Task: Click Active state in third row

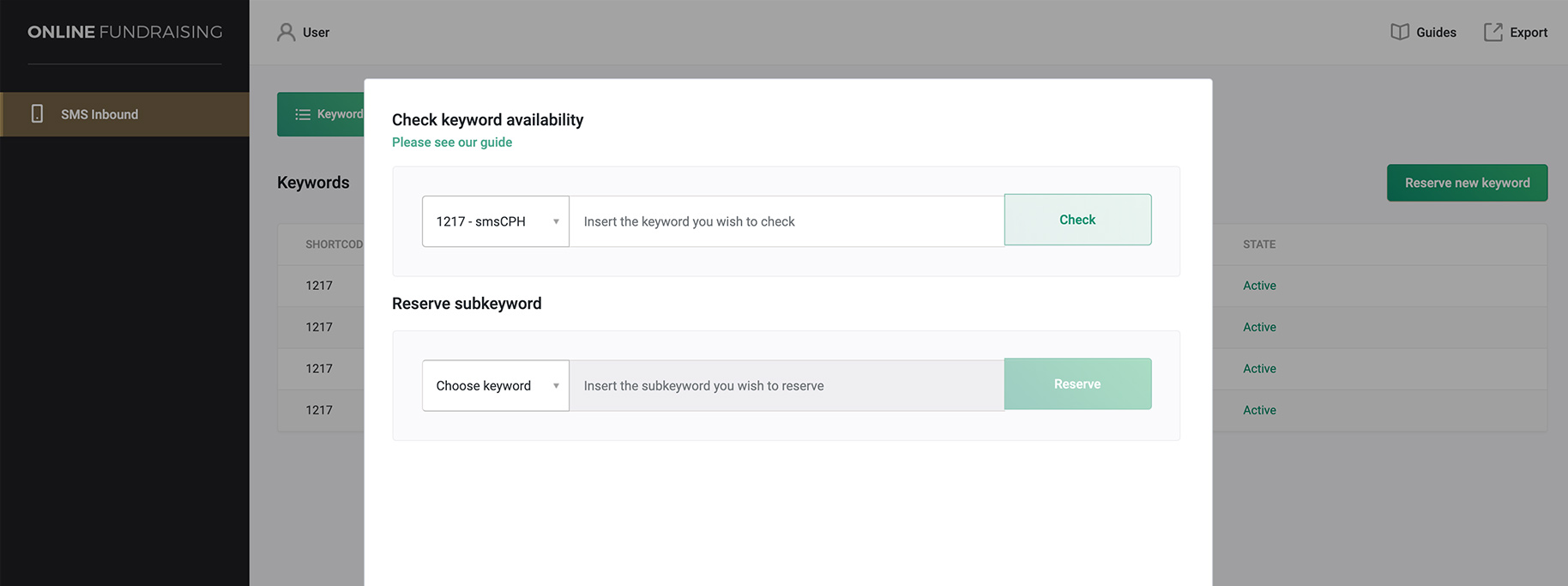Action: [1259, 368]
